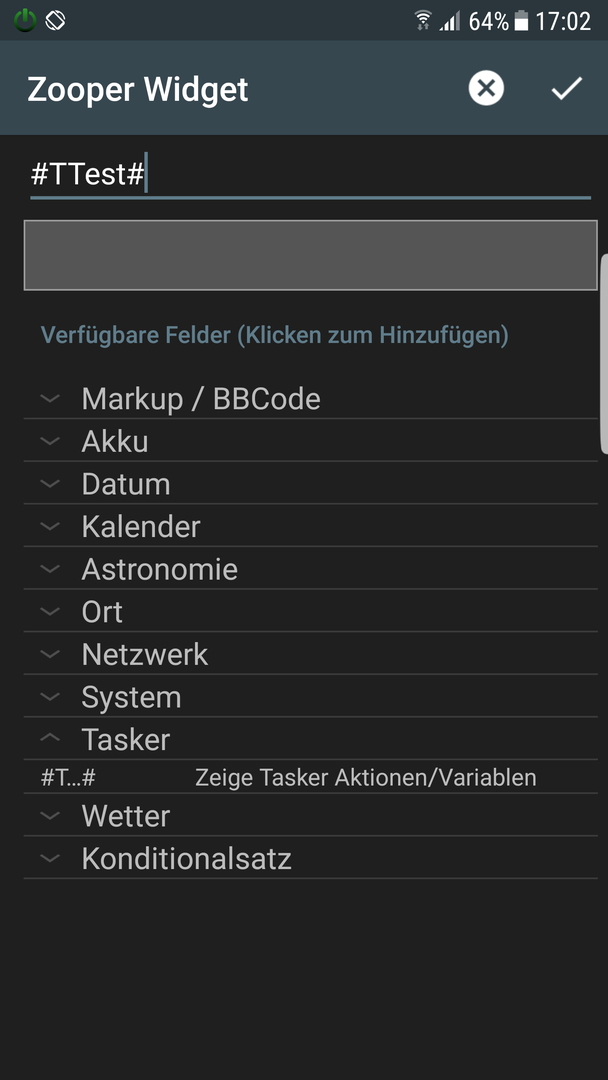
Task: Tap the screen rotation icon in status bar
Action: [x=56, y=21]
